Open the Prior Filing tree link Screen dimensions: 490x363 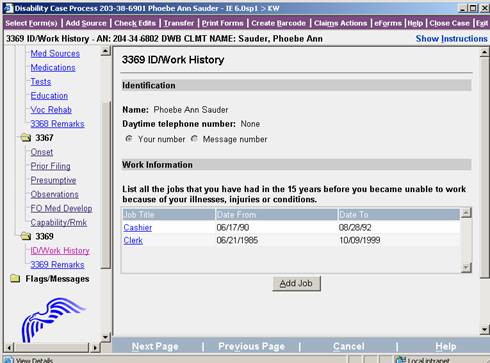click(50, 166)
